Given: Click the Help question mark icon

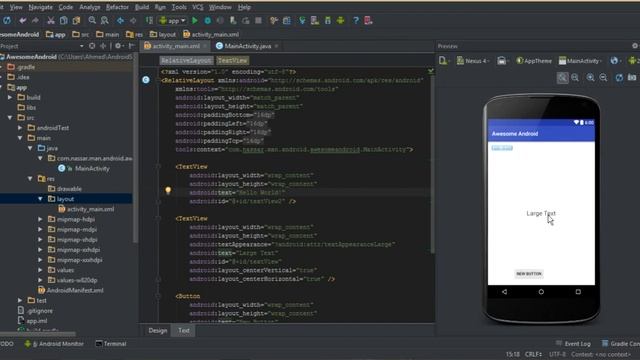Looking at the screenshot, I should pyautogui.click(x=356, y=20).
